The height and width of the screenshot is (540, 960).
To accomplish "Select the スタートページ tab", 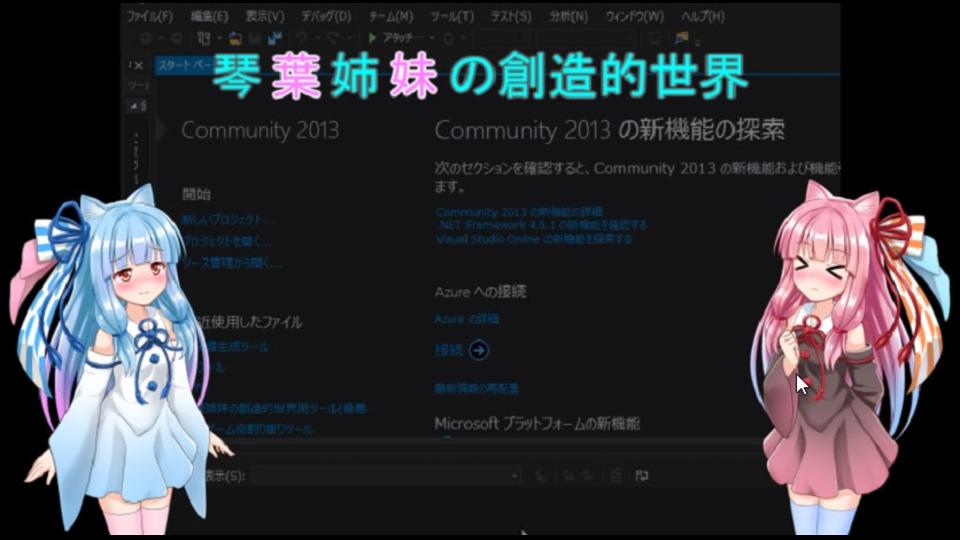I will pyautogui.click(x=186, y=66).
